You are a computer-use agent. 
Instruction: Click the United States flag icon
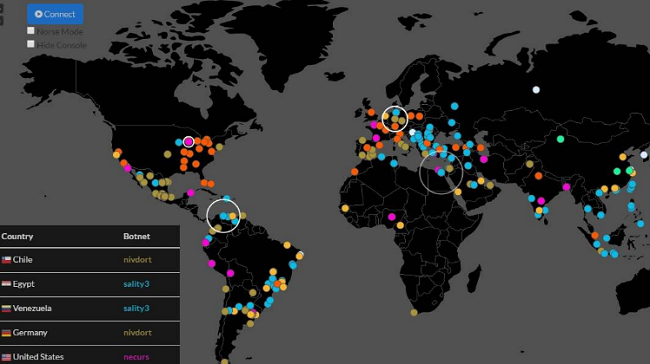click(6, 357)
